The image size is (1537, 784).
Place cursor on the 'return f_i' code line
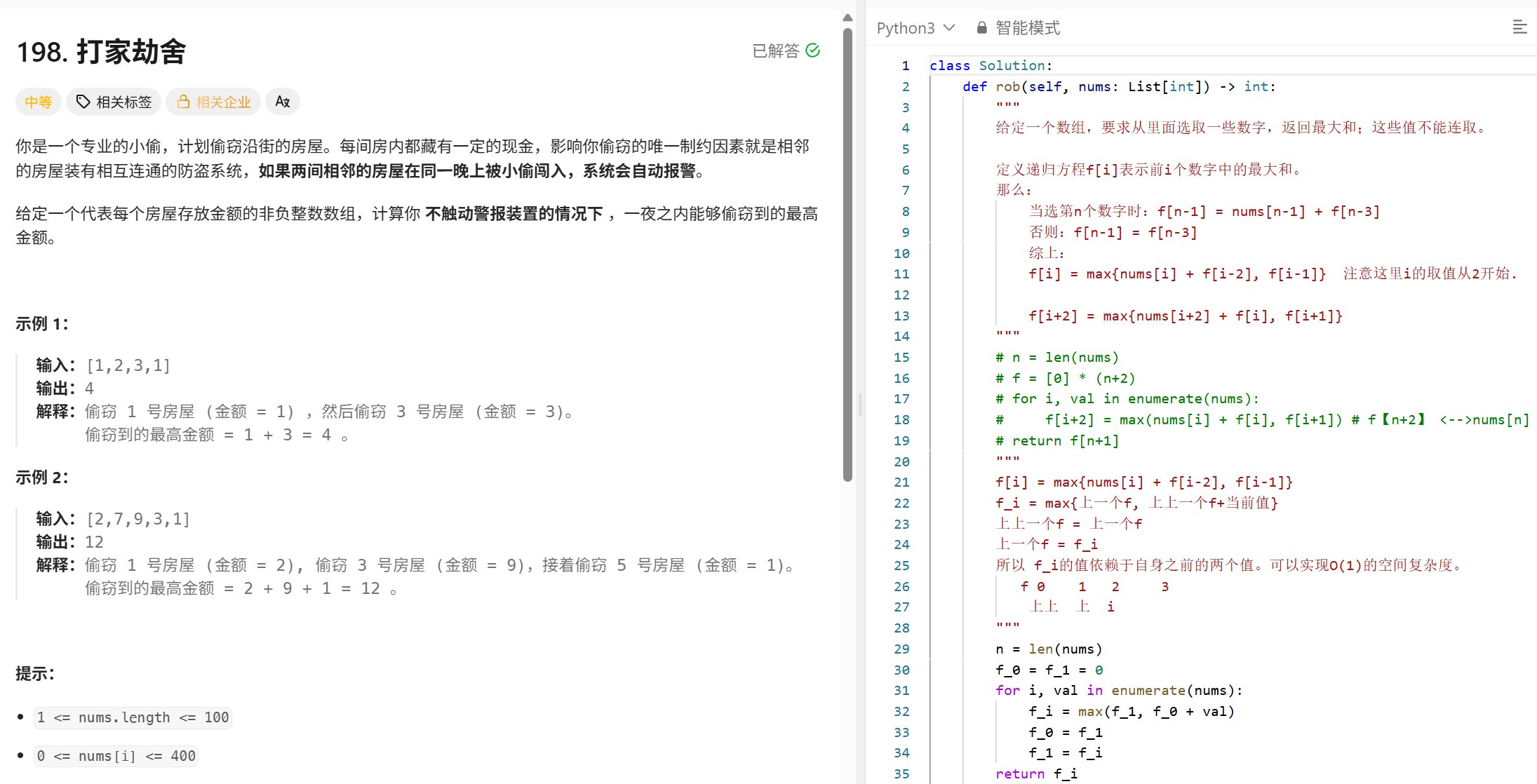(x=1036, y=773)
